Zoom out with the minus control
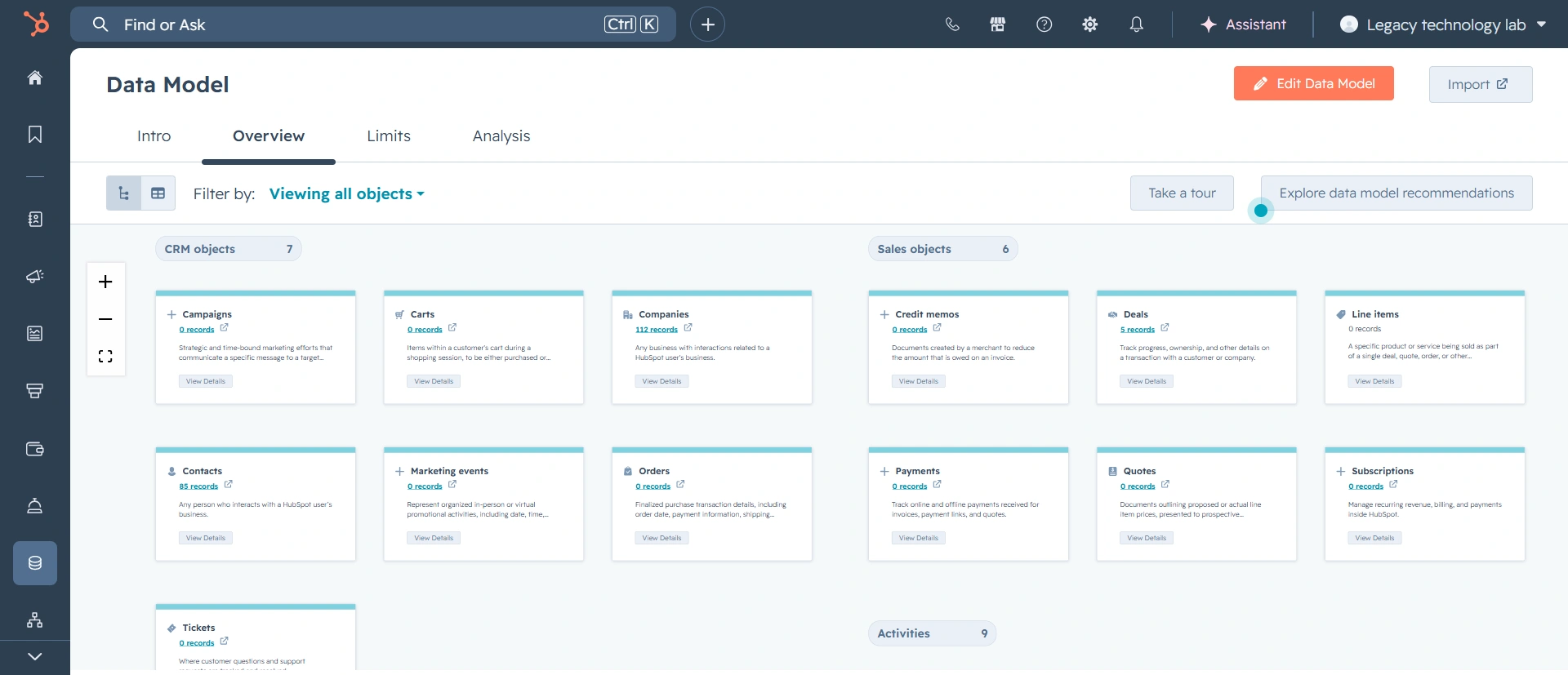Viewport: 1568px width, 675px height. pyautogui.click(x=105, y=319)
